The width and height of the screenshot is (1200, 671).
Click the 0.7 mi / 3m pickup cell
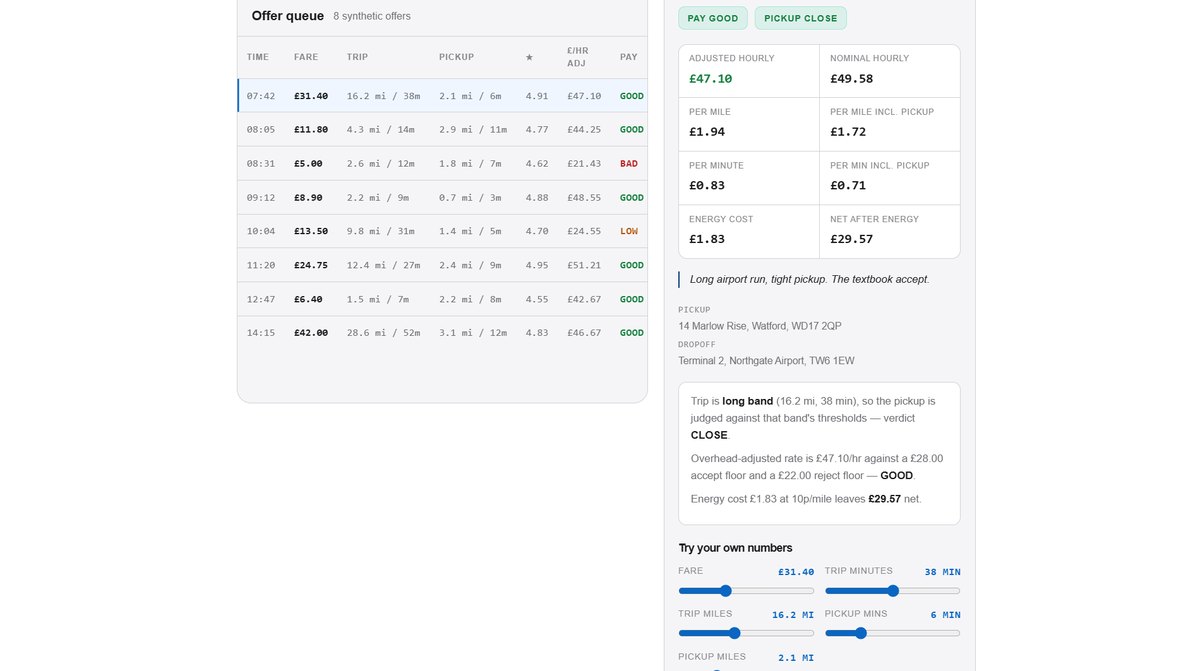click(x=469, y=198)
